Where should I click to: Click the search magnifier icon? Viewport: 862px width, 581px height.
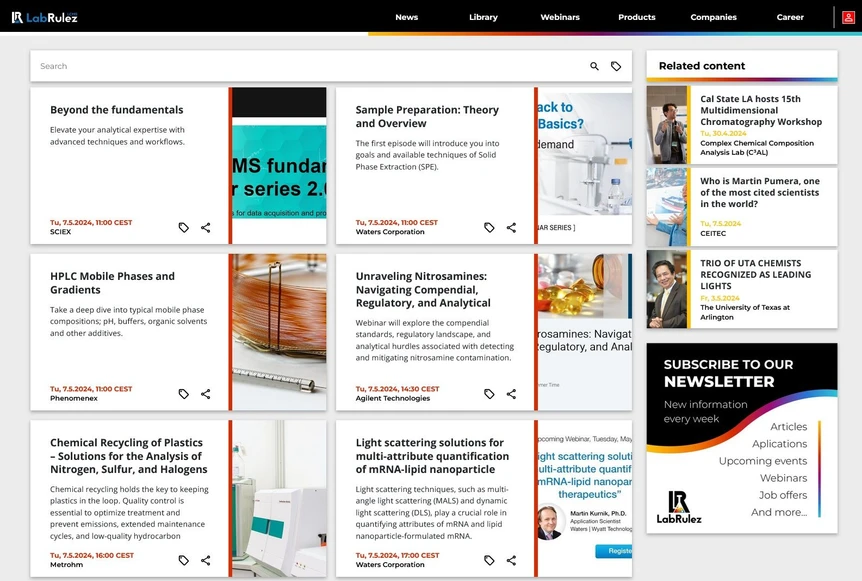tap(594, 66)
